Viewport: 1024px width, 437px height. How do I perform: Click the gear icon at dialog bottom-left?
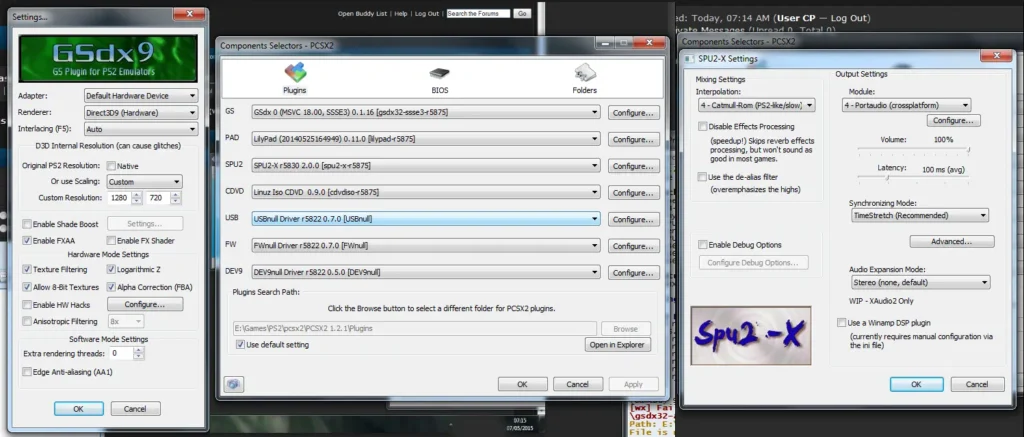coord(233,384)
